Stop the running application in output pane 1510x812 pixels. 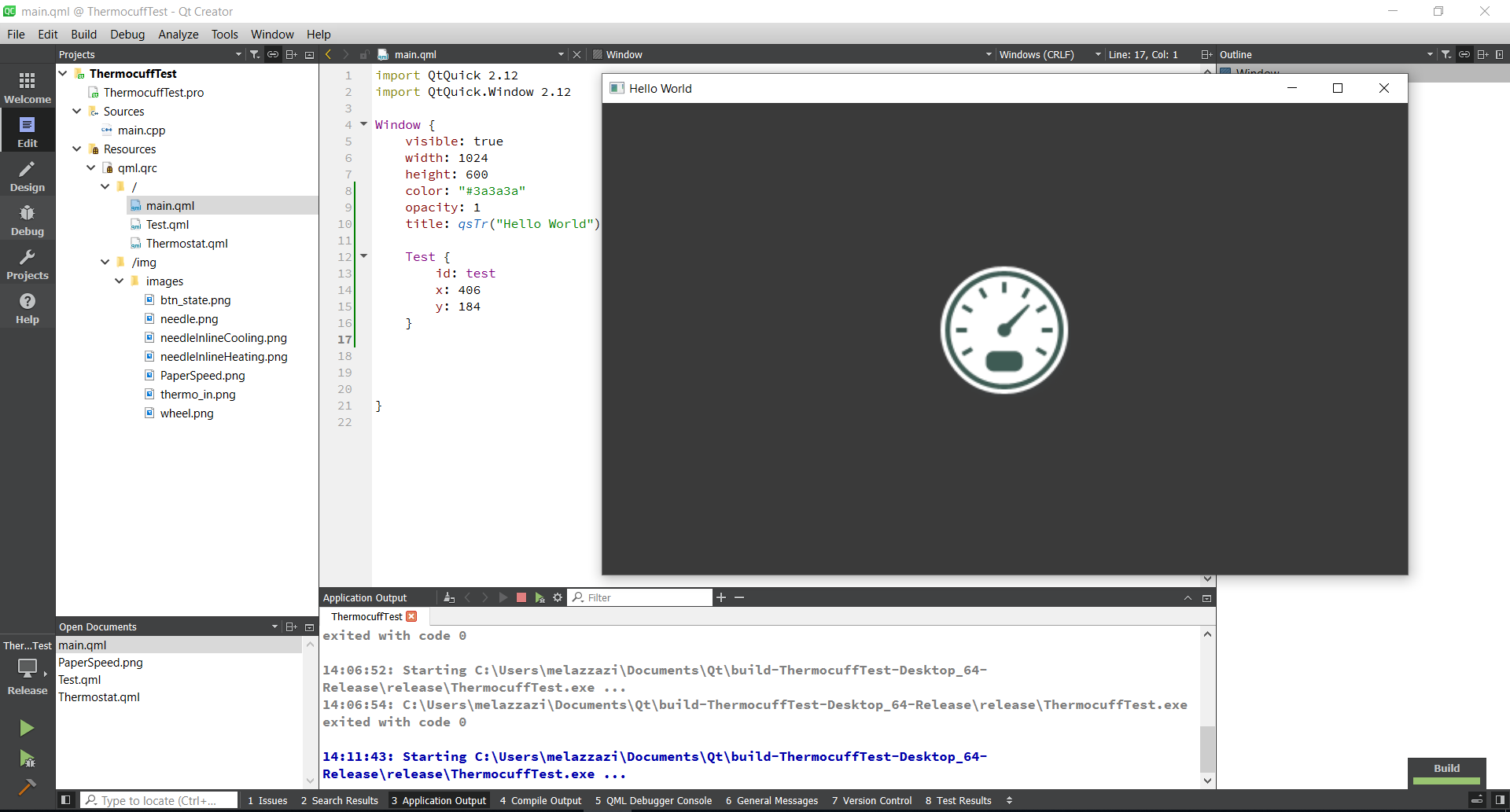(x=521, y=597)
